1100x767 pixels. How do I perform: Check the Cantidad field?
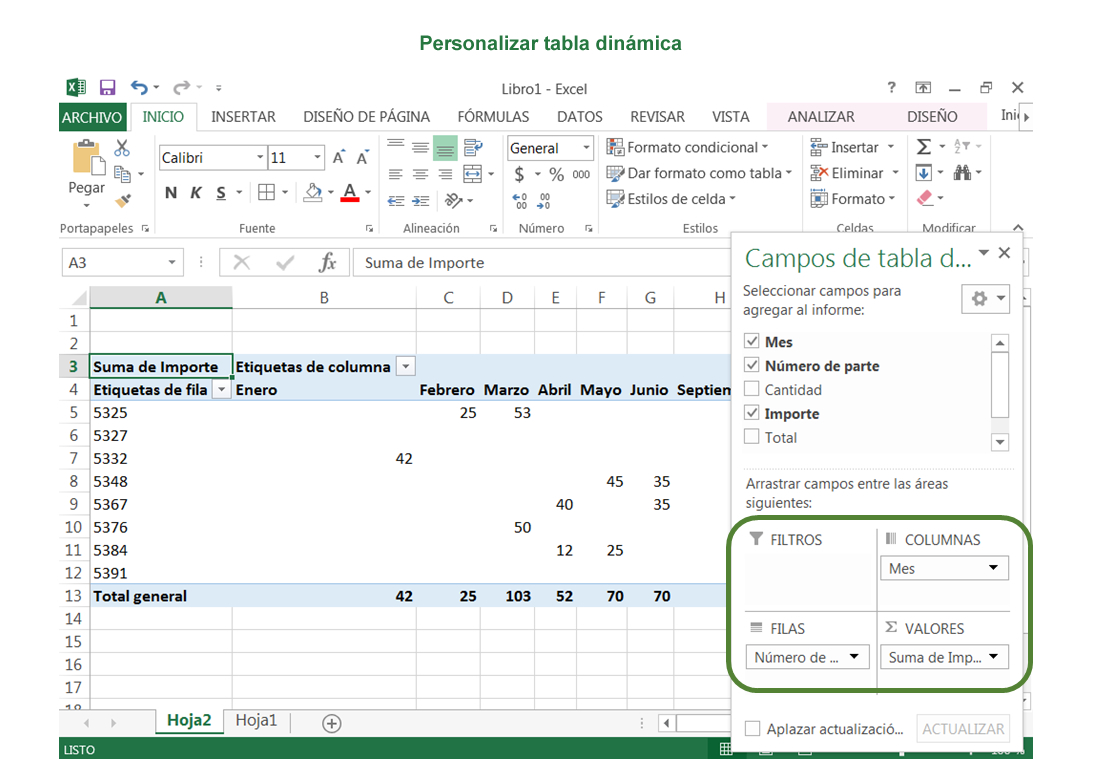coord(752,389)
